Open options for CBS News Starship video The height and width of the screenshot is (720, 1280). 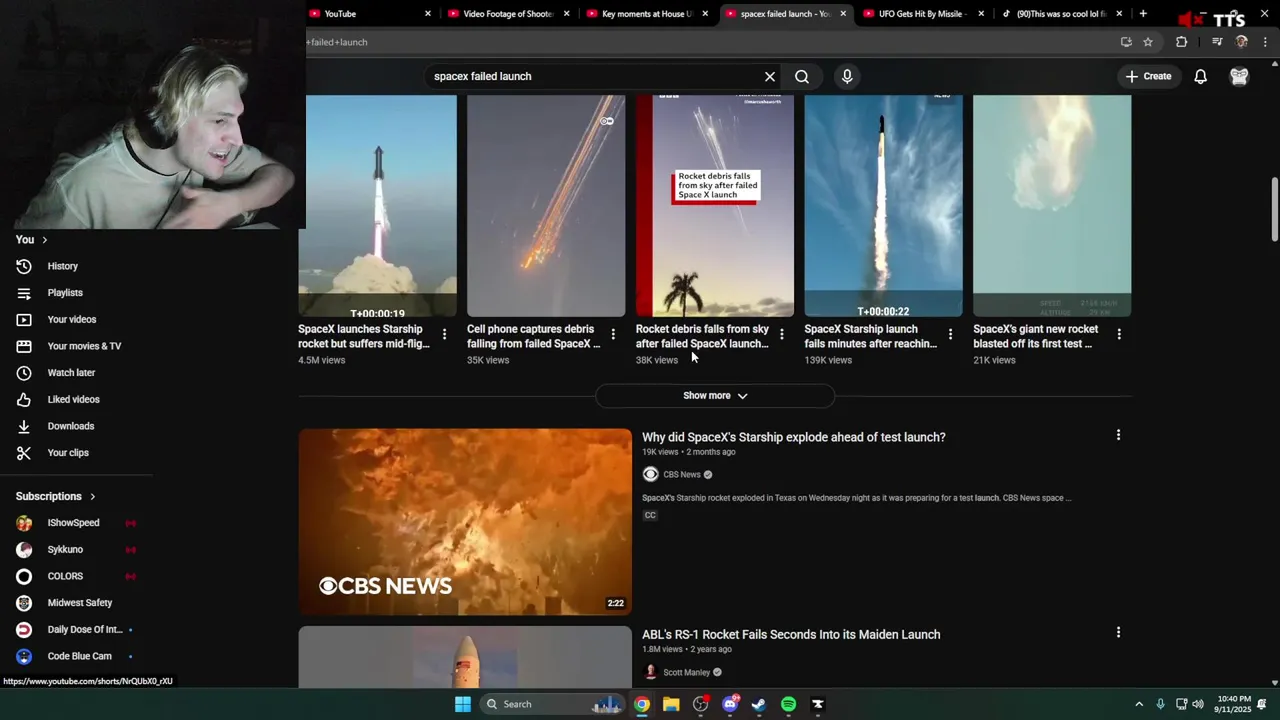pos(1118,435)
